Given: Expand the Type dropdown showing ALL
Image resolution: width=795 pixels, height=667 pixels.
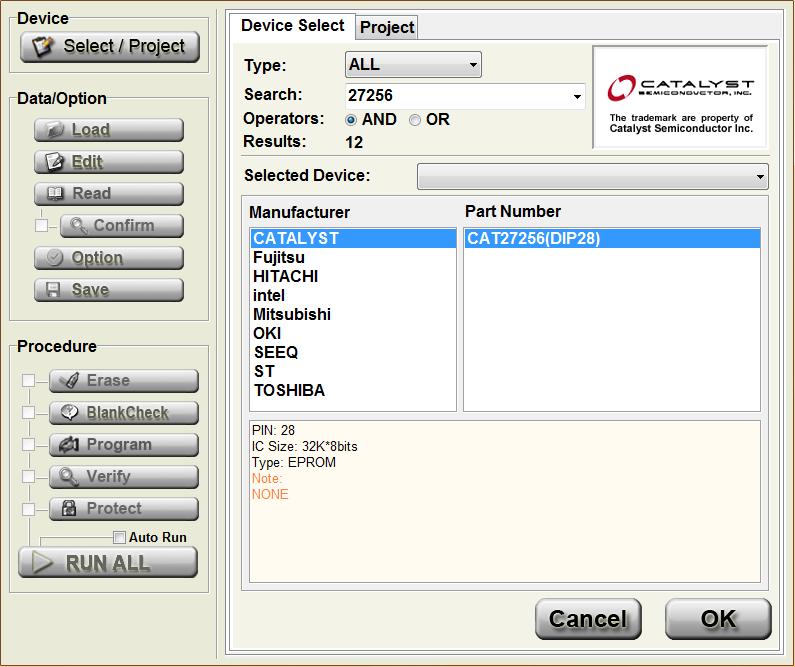Looking at the screenshot, I should 413,65.
